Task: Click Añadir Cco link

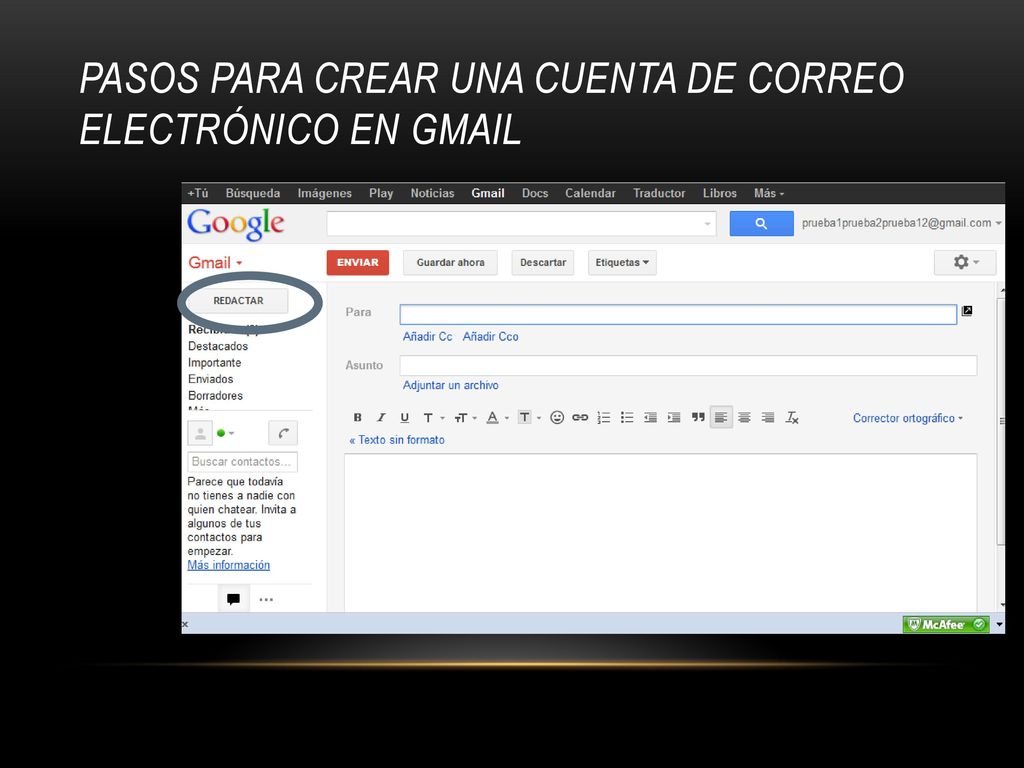Action: click(x=490, y=337)
